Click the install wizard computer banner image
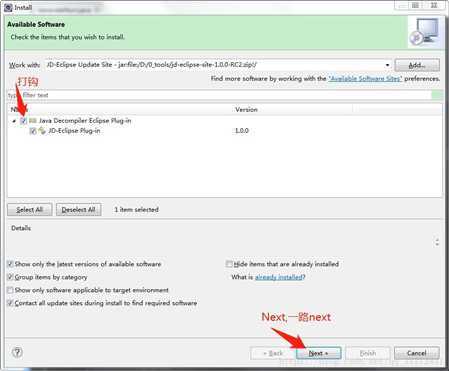The width and height of the screenshot is (449, 371). coord(425,32)
